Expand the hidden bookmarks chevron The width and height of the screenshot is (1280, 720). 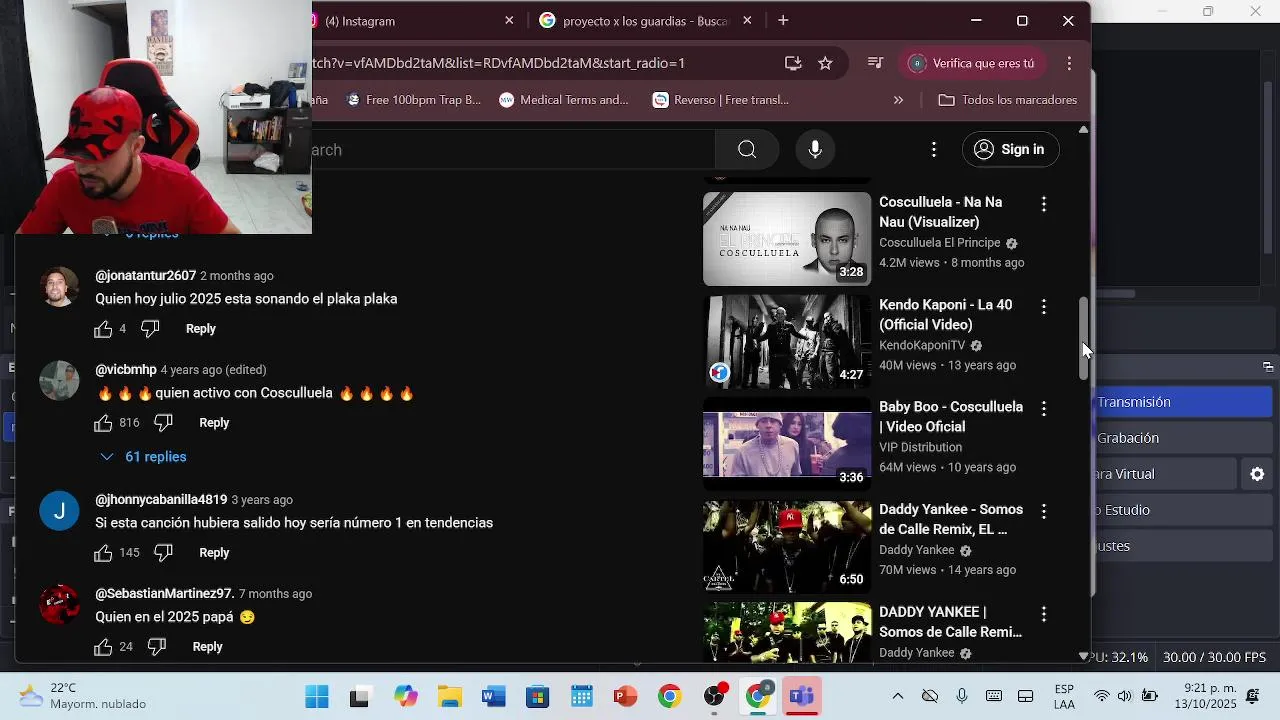898,100
